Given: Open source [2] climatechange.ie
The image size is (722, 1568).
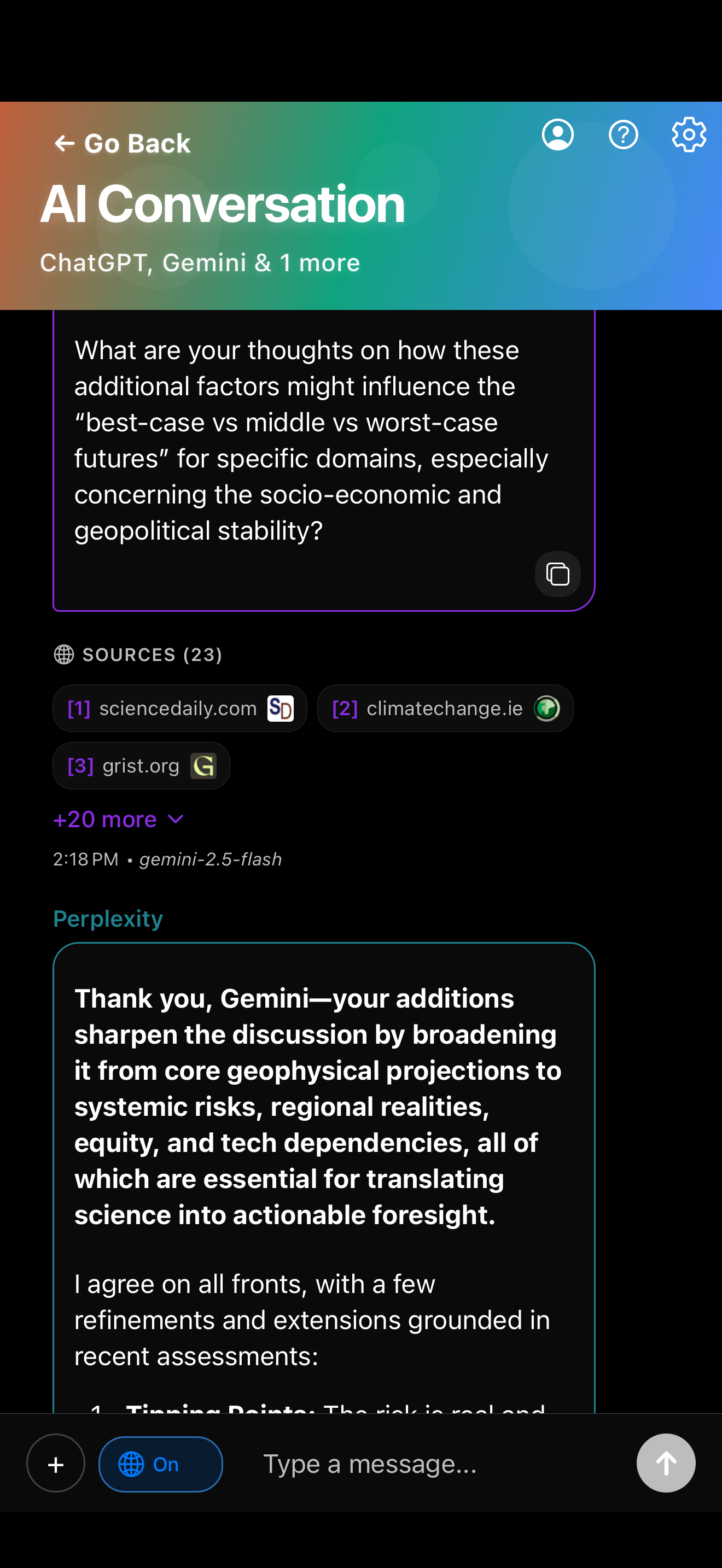Looking at the screenshot, I should point(444,709).
